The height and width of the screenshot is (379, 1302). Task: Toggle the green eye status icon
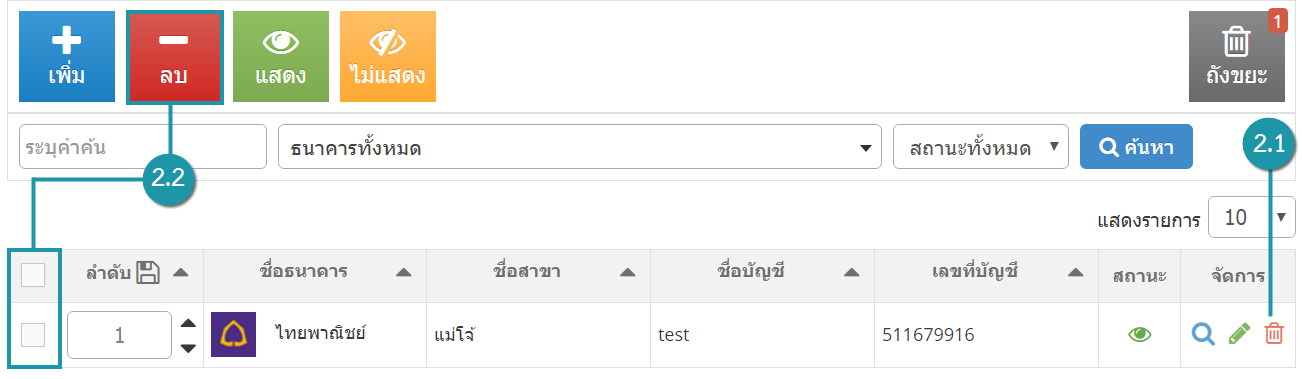[1140, 335]
